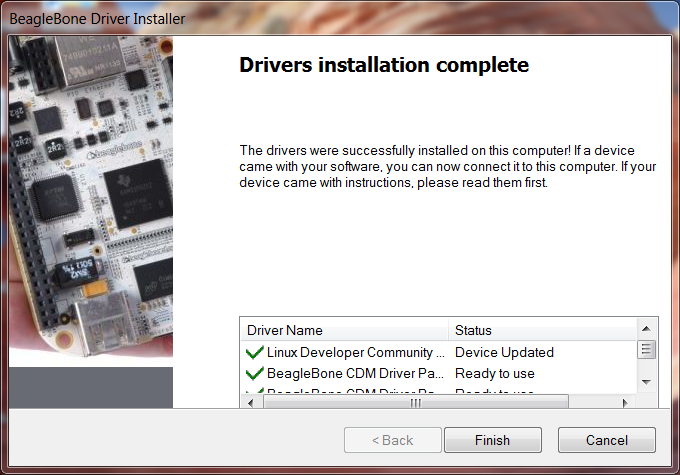Click the horizontal scrollbar right arrow

pos(625,402)
